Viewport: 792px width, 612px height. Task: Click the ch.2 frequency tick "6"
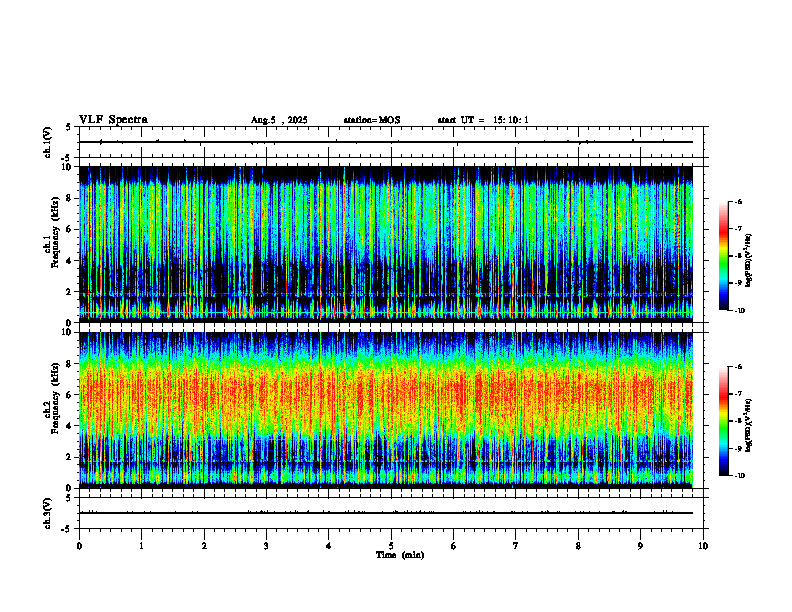tap(71, 395)
